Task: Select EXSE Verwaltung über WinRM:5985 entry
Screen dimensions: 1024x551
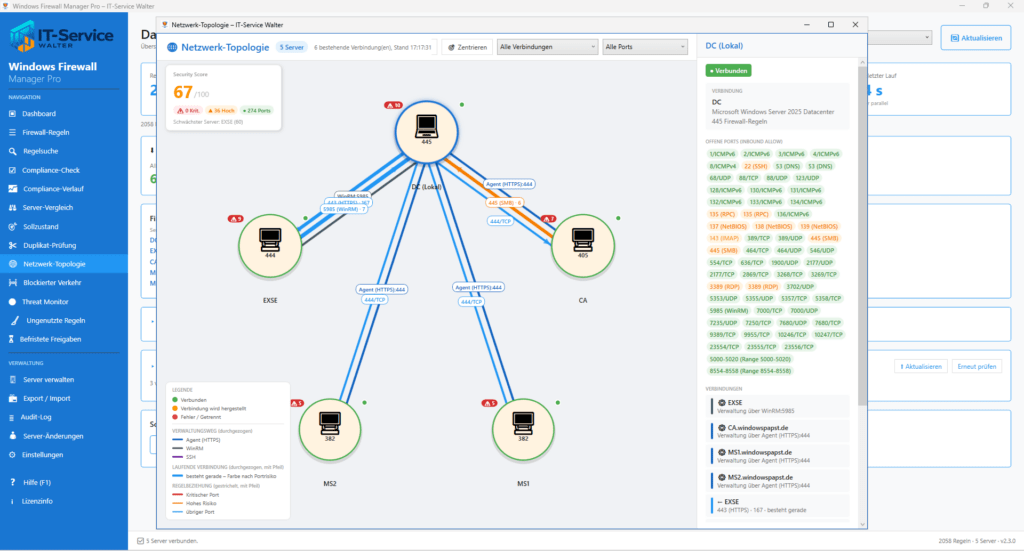Action: coord(780,407)
